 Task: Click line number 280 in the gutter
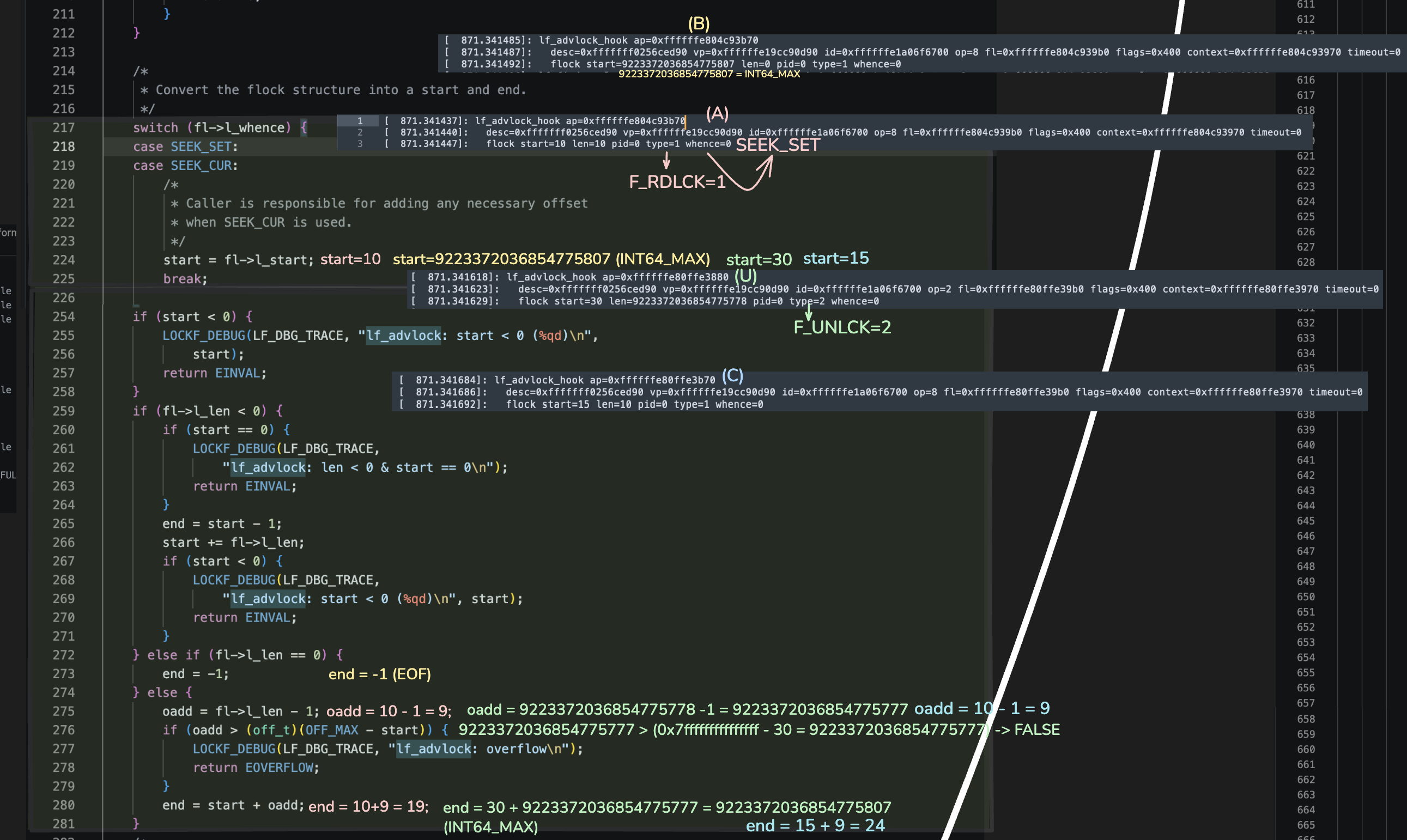coord(63,805)
